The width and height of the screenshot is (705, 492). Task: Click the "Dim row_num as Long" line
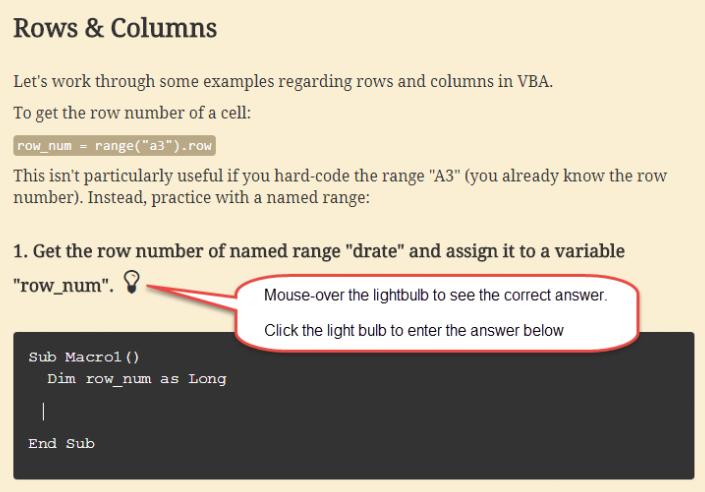point(136,379)
